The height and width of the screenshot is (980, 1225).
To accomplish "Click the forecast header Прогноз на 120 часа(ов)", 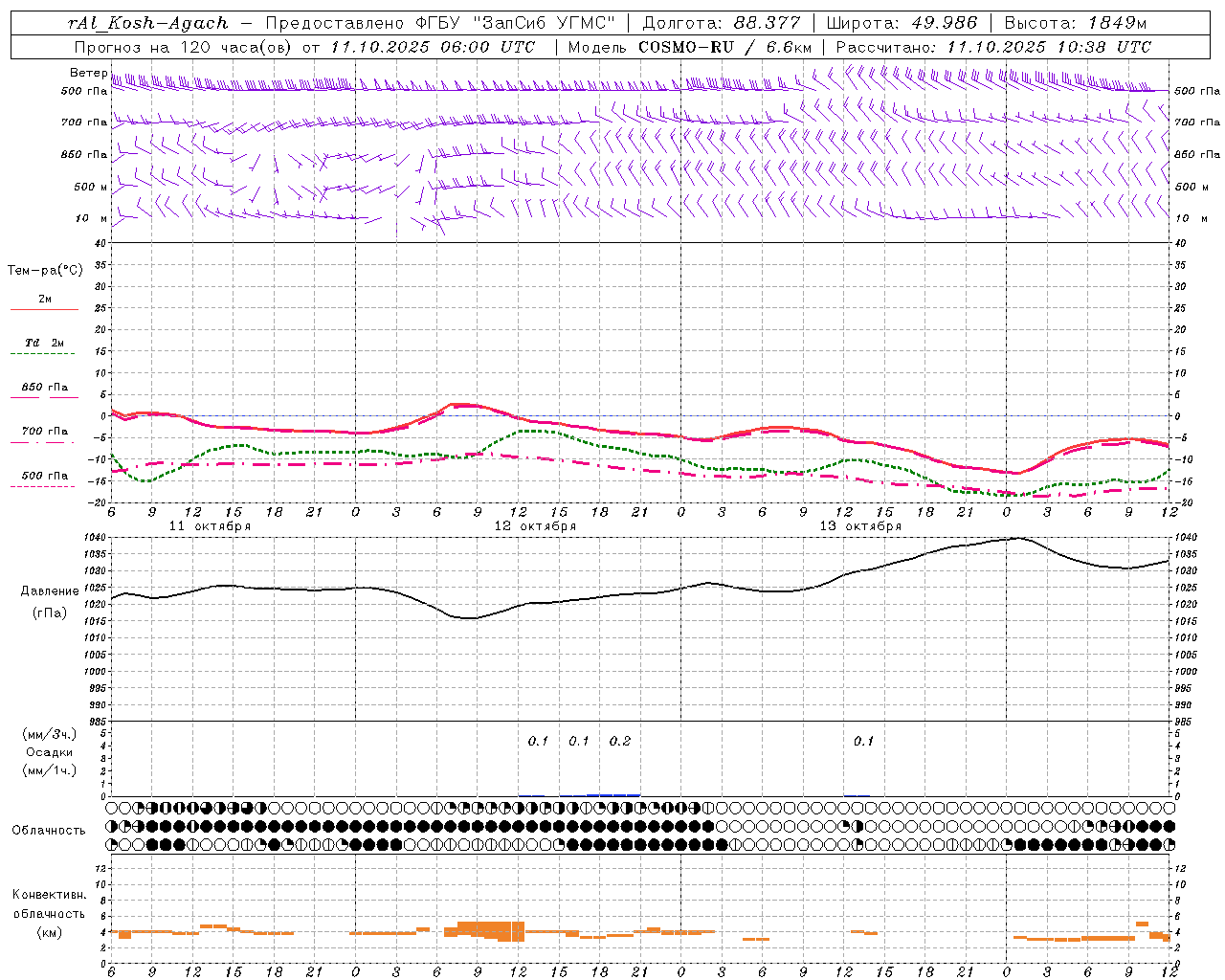I will 184,47.
